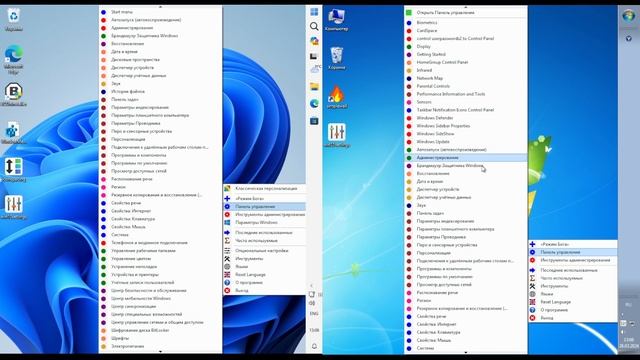Open Корзина on the Windows 7 desktop
This screenshot has width=640, height=360.
click(x=336, y=58)
